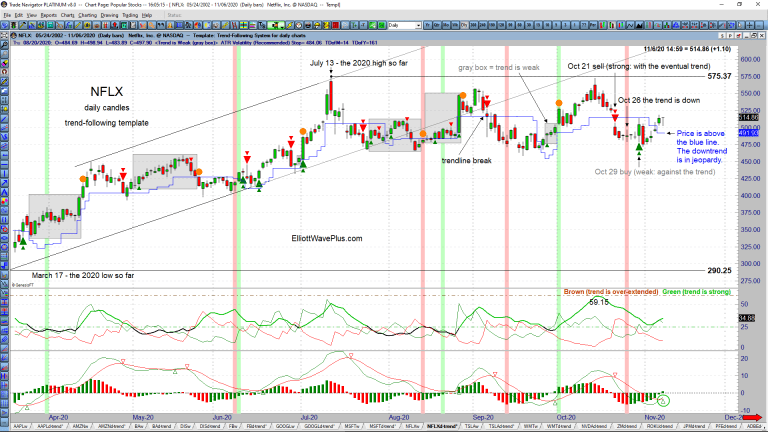Switch to the AMZNw tab
This screenshot has width=768, height=432.
(80, 427)
